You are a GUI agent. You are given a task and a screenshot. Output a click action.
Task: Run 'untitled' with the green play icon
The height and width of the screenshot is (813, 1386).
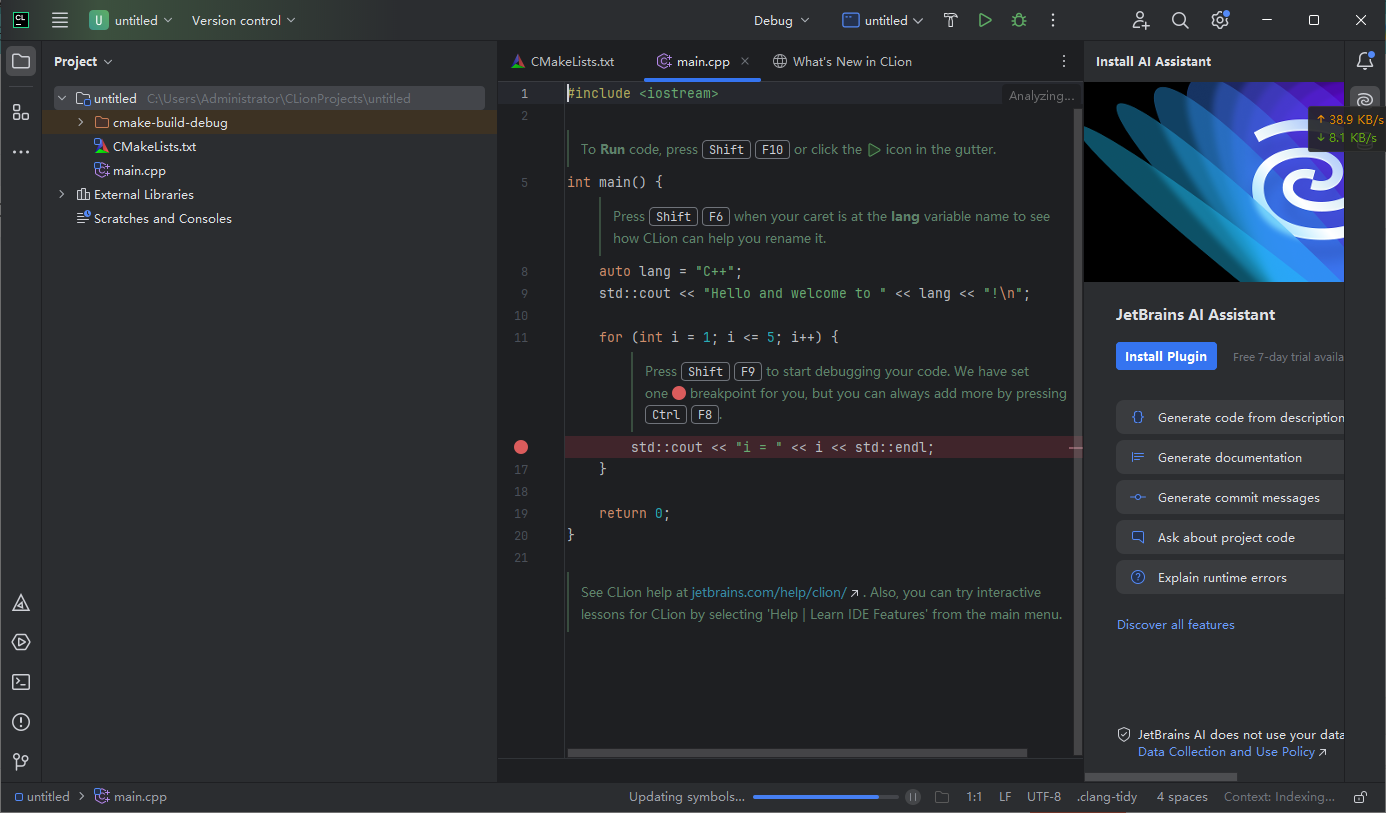point(985,20)
